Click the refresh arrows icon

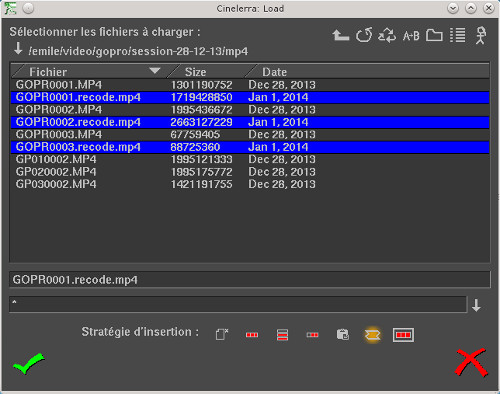(x=387, y=35)
